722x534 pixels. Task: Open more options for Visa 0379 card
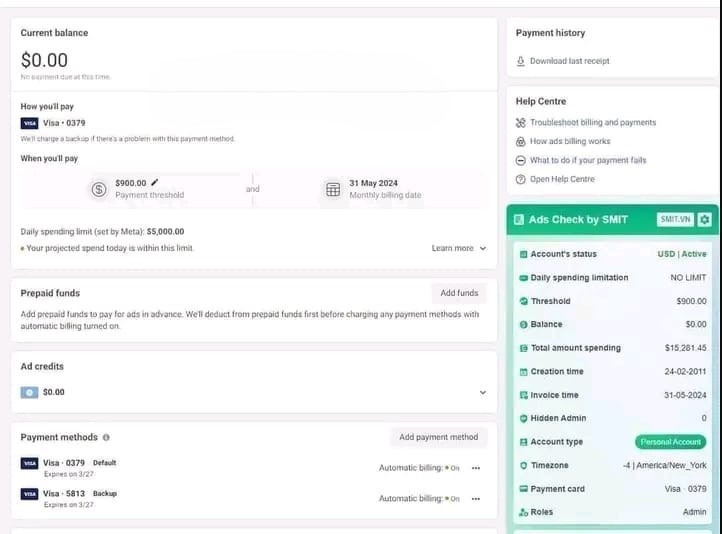click(476, 468)
